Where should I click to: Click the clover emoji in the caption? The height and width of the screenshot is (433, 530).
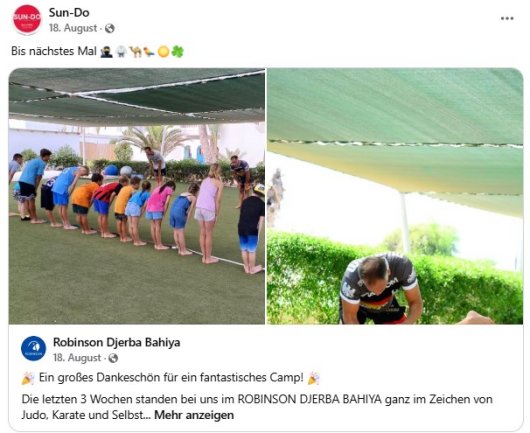178,51
